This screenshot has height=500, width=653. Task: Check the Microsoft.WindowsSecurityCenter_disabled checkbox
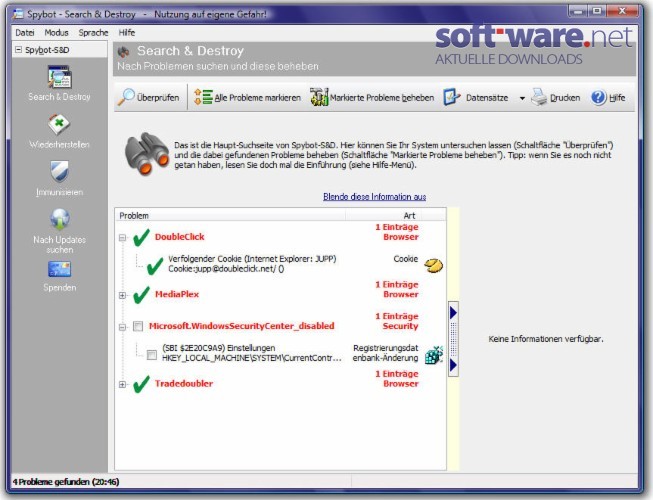(138, 326)
